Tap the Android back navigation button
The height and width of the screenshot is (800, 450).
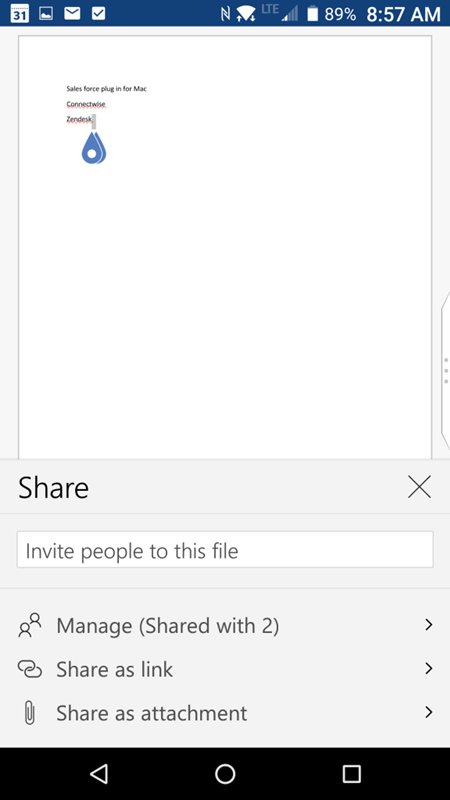[x=98, y=774]
